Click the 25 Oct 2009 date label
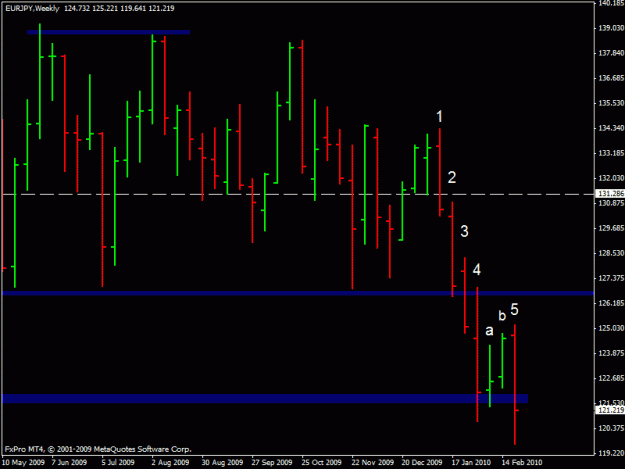This screenshot has width=625, height=469. point(322,463)
